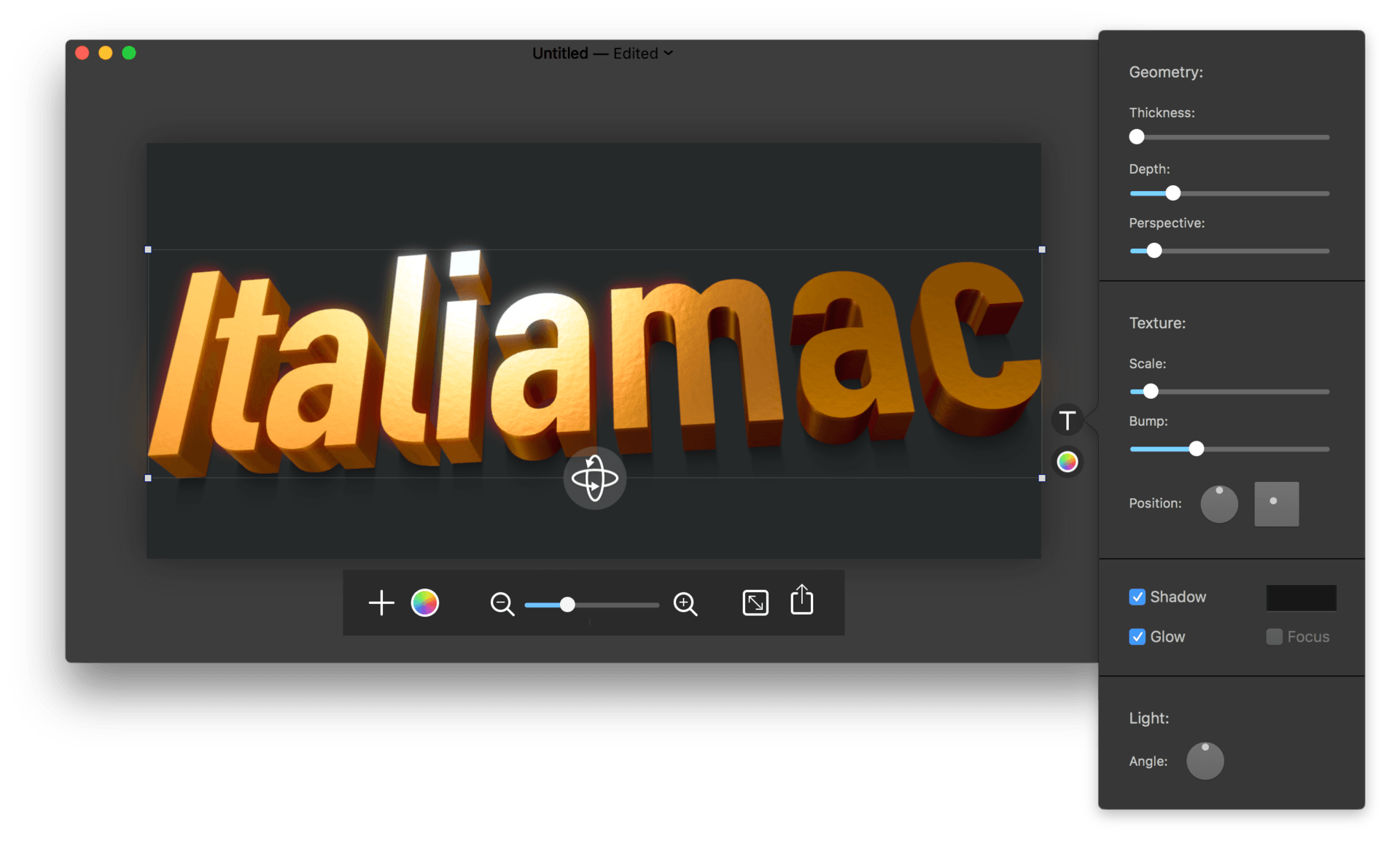Click the green fullscreen window button
Image resolution: width=1400 pixels, height=849 pixels.
tap(129, 53)
